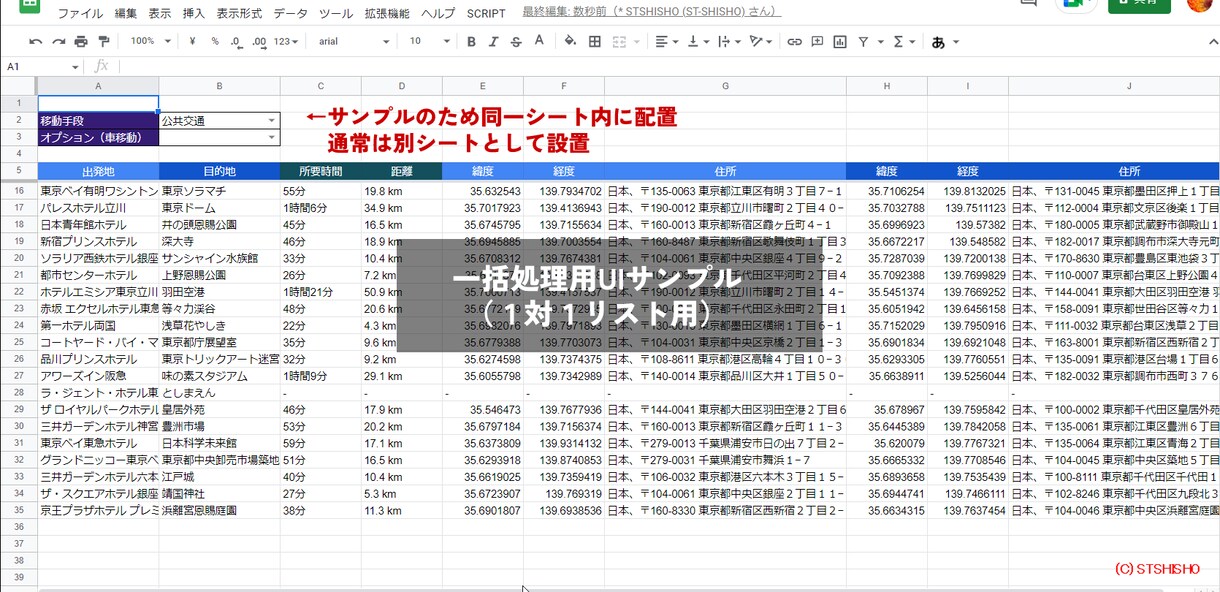Screen dimensions: 1220x592
Task: Open the 挿入 menu
Action: click(194, 14)
